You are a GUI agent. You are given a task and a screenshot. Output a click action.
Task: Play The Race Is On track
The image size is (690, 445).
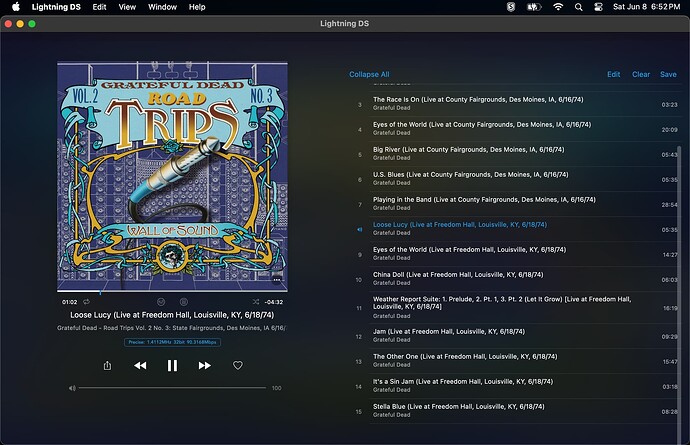click(x=517, y=104)
